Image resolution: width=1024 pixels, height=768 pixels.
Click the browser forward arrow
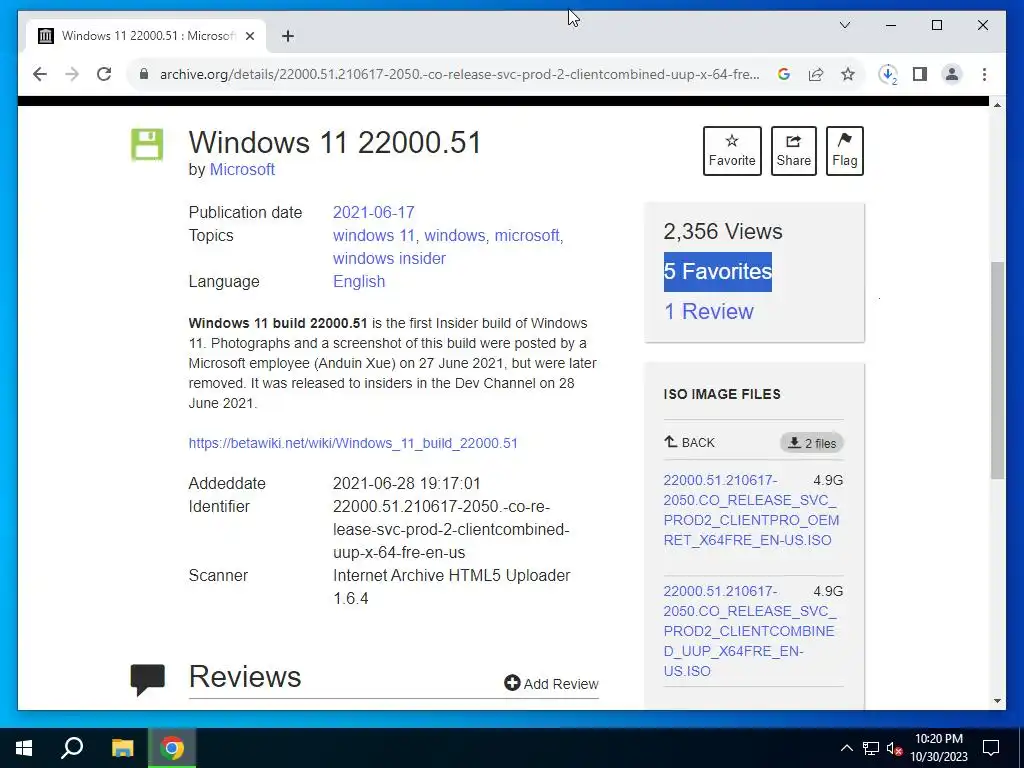coord(72,74)
